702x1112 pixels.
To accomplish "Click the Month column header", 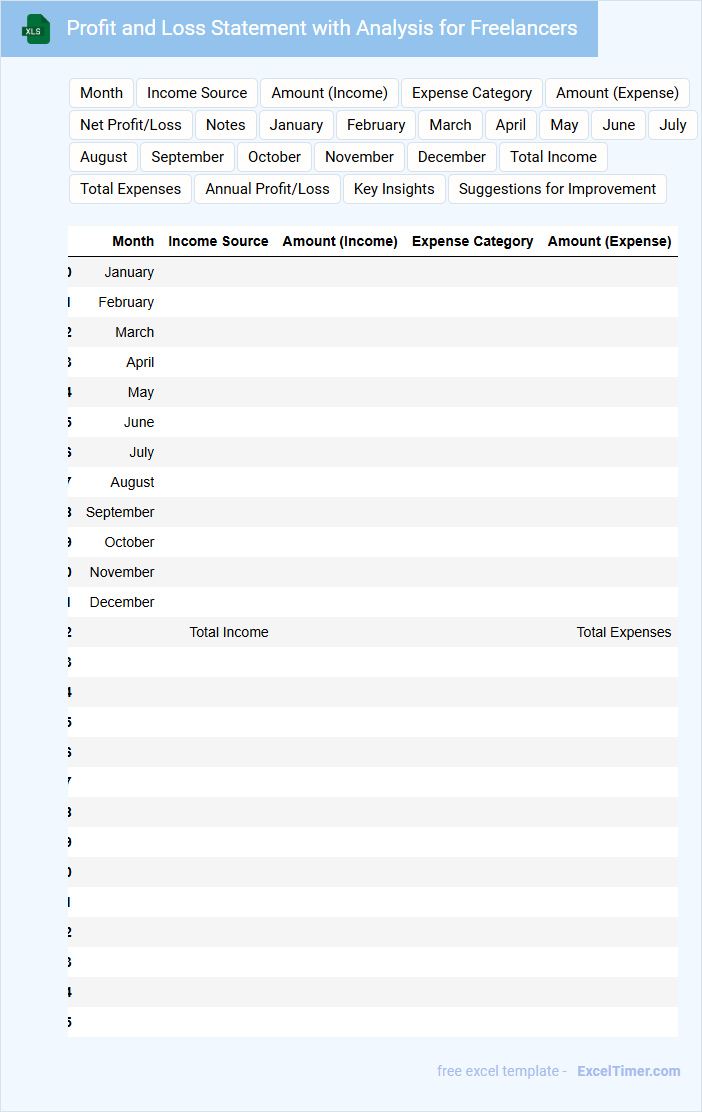I will point(133,241).
